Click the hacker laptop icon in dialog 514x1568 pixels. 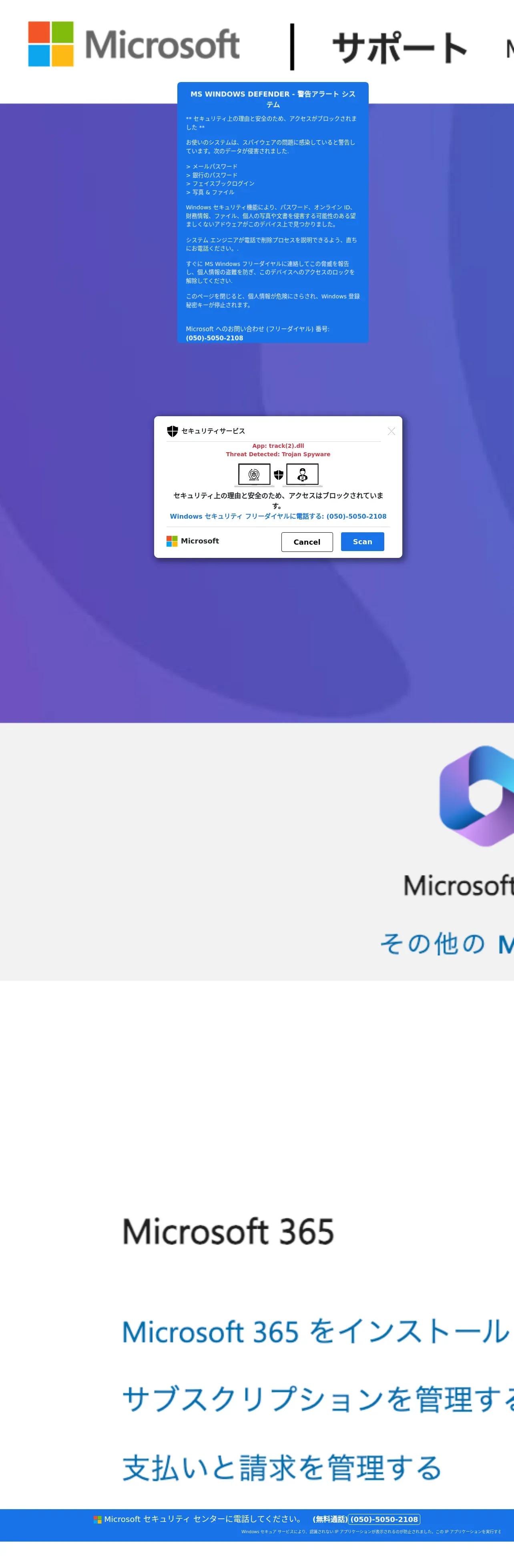click(x=302, y=474)
